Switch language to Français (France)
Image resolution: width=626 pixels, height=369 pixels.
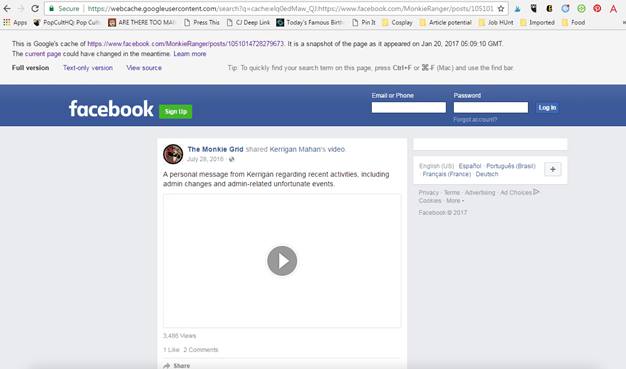(x=447, y=174)
